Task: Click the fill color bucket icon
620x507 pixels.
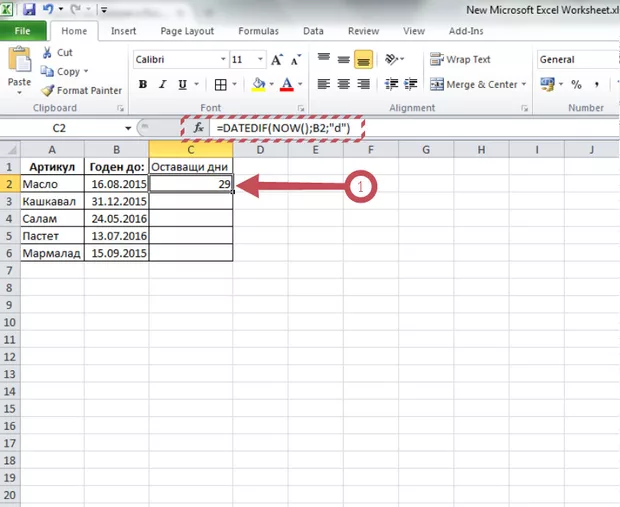Action: (x=259, y=85)
